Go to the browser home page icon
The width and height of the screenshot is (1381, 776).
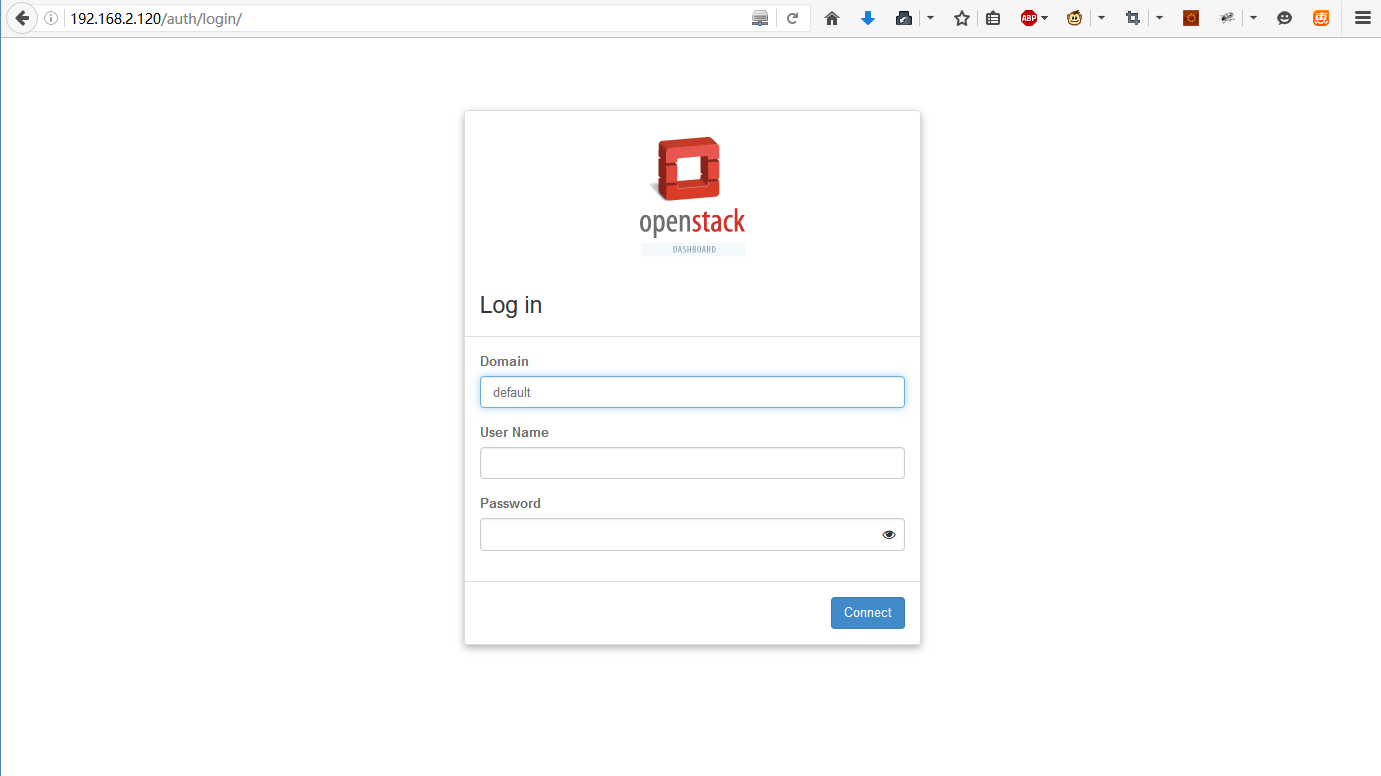click(831, 18)
